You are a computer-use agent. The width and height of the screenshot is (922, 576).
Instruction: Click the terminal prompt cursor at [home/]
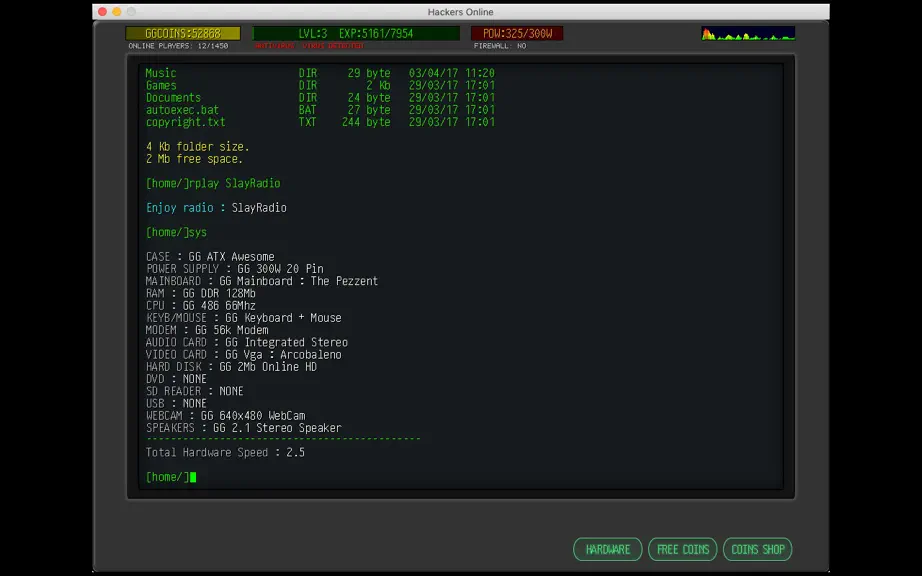(193, 477)
